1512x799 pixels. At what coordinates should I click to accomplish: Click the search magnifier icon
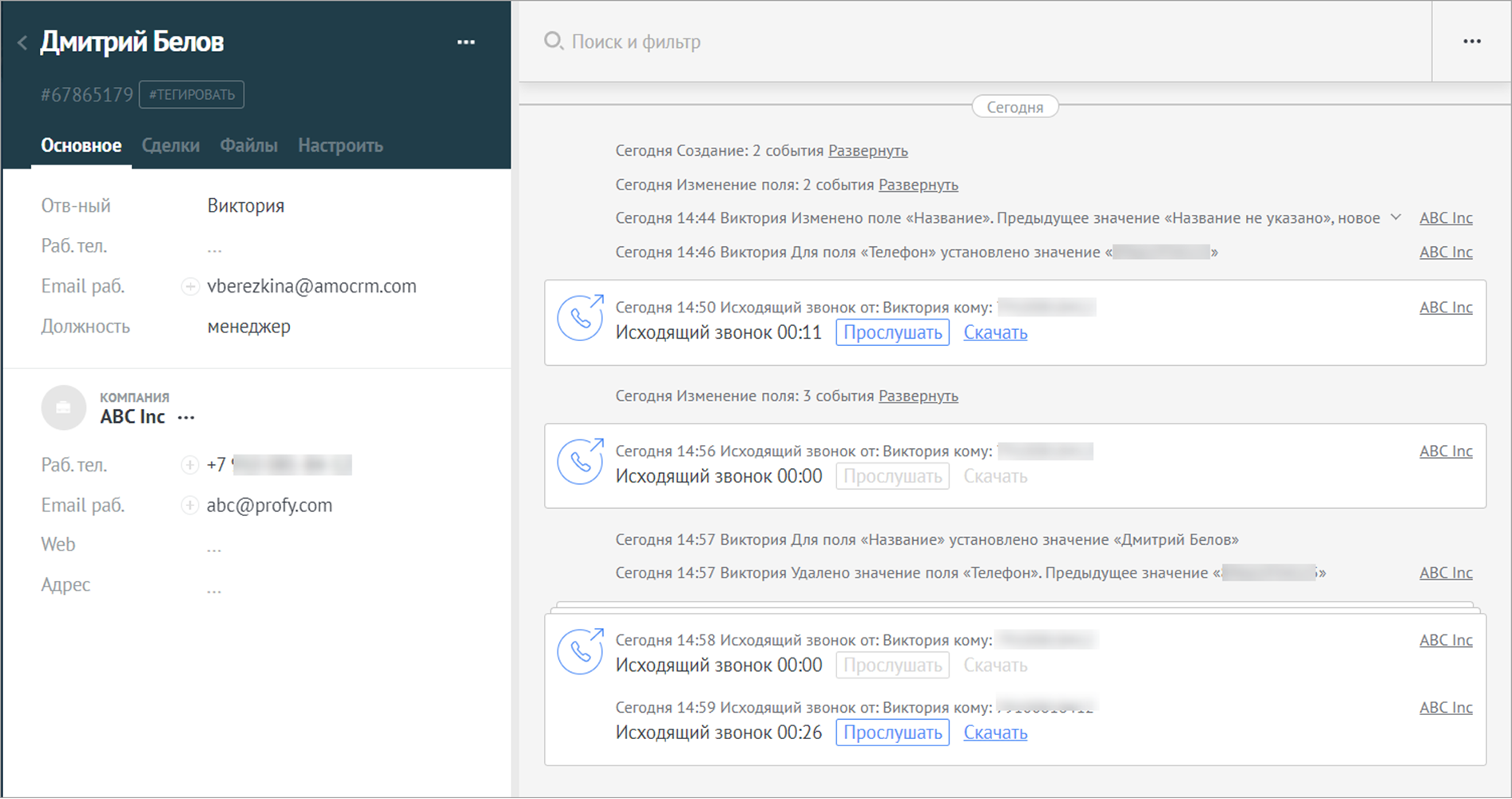[553, 41]
